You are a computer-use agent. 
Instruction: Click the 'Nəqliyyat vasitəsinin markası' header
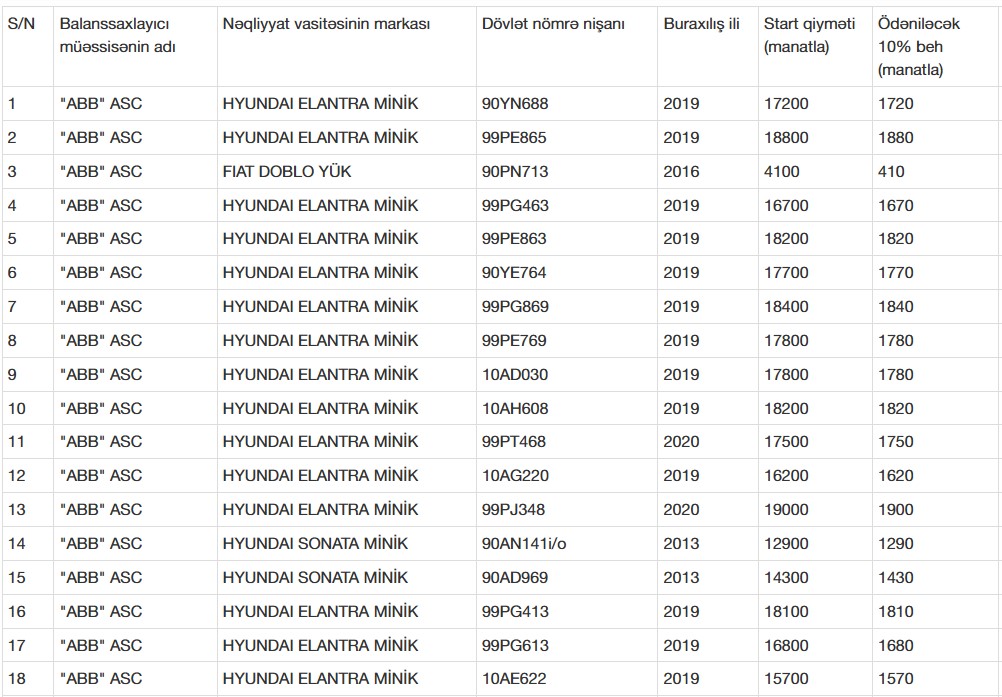326,24
